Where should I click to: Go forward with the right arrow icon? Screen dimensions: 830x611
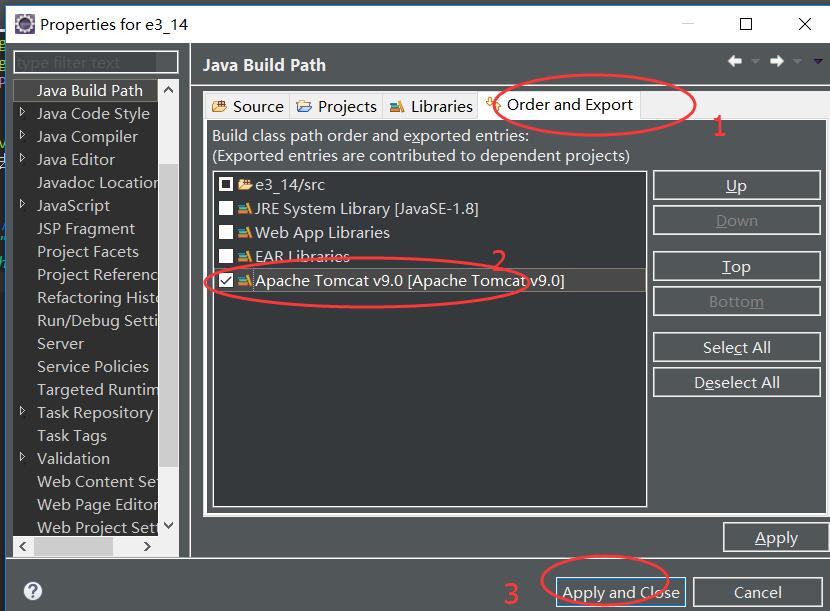pos(777,61)
